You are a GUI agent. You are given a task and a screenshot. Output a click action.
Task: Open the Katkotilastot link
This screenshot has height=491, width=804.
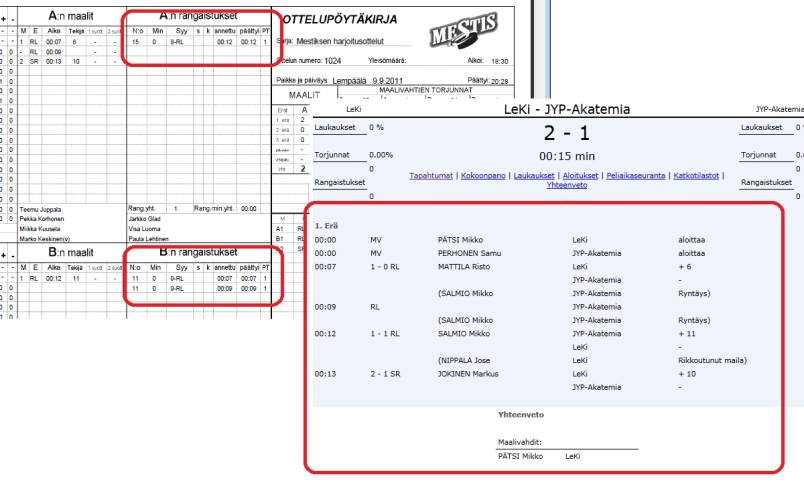(696, 176)
